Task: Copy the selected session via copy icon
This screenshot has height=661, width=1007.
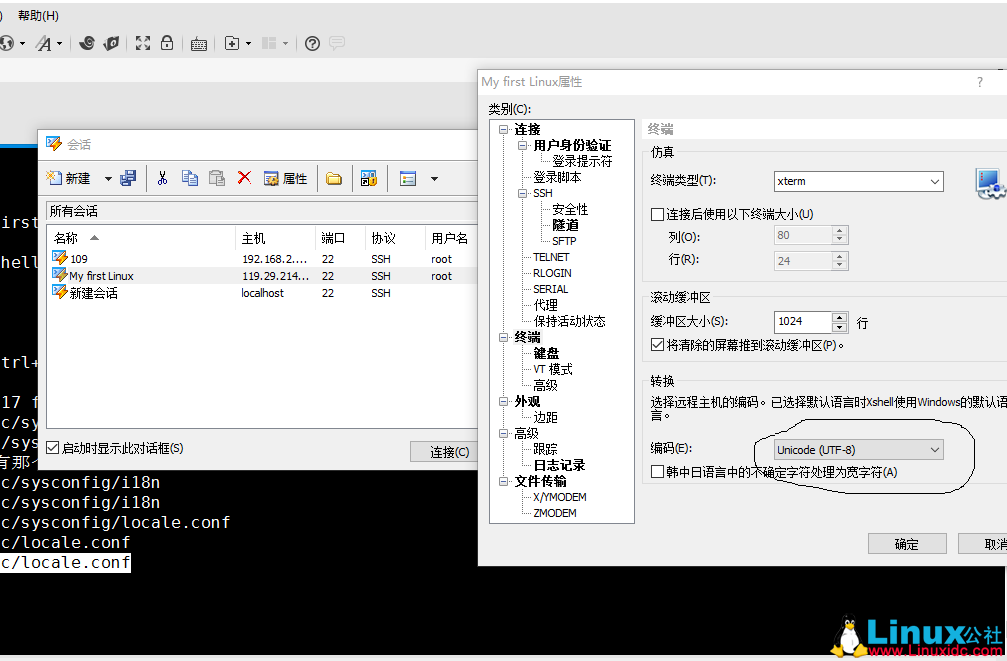Action: [189, 177]
